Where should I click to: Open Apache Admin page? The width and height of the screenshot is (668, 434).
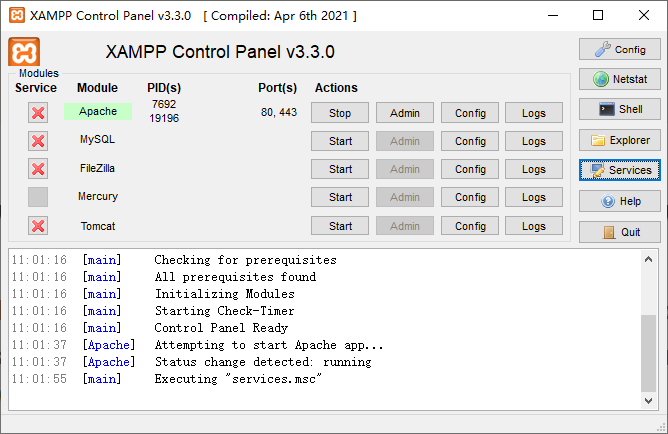(405, 113)
